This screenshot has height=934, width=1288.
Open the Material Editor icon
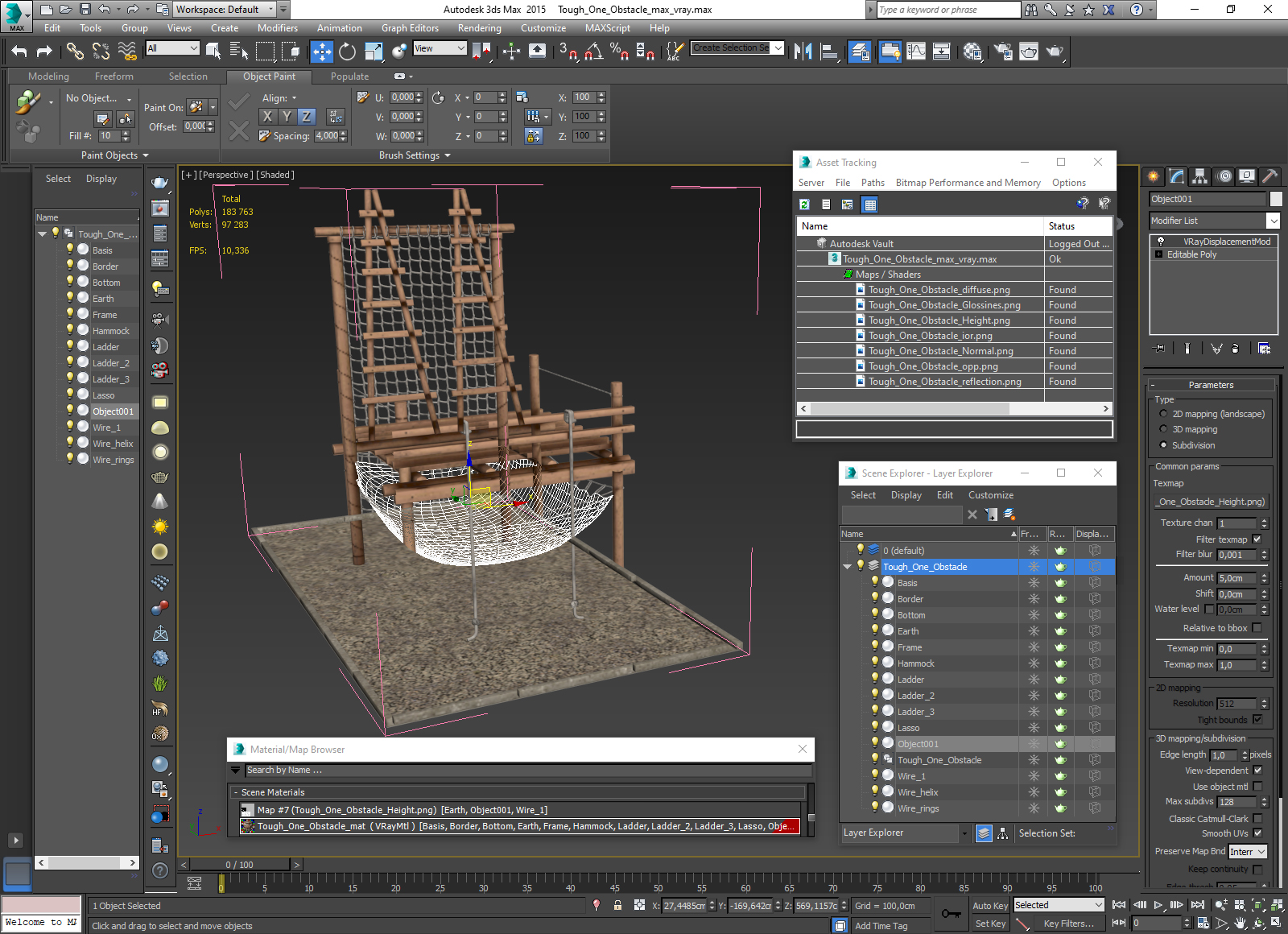point(972,52)
